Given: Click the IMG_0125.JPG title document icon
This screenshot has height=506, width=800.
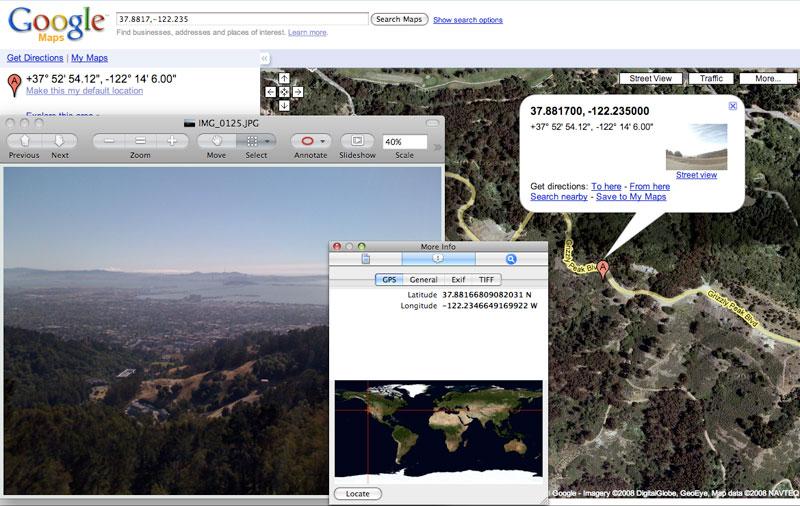Looking at the screenshot, I should [189, 123].
